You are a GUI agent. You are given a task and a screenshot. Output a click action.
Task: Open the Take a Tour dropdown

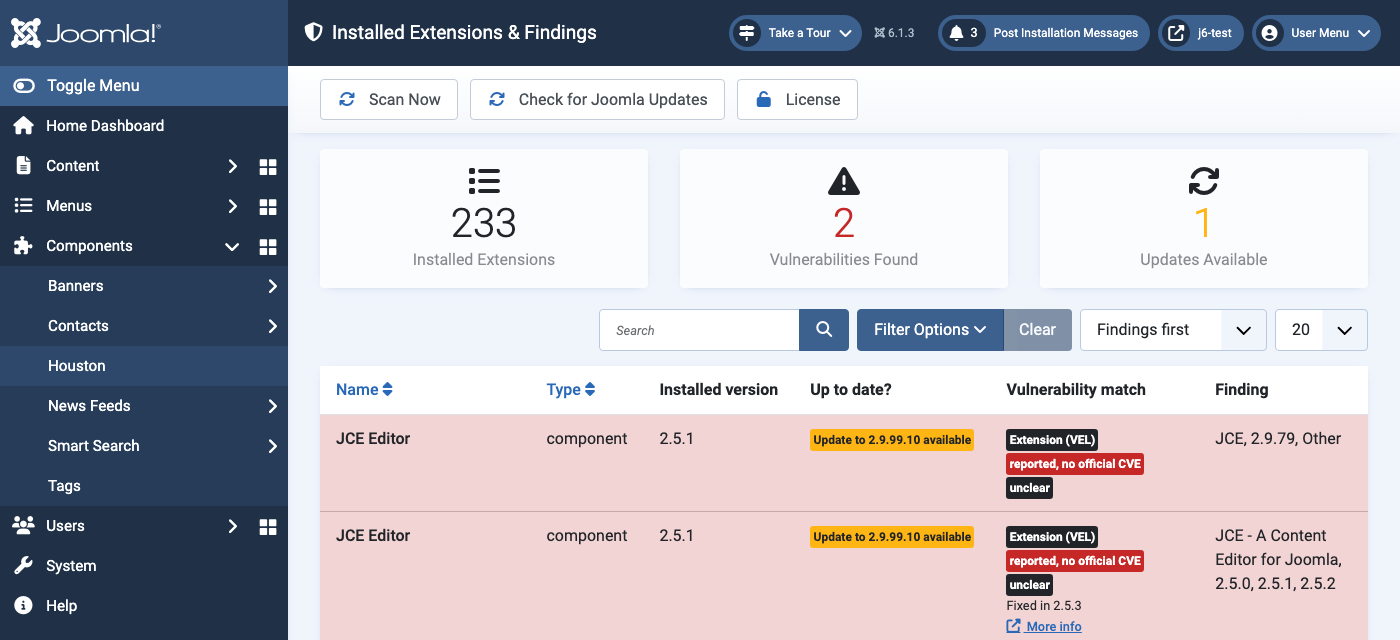tap(796, 33)
